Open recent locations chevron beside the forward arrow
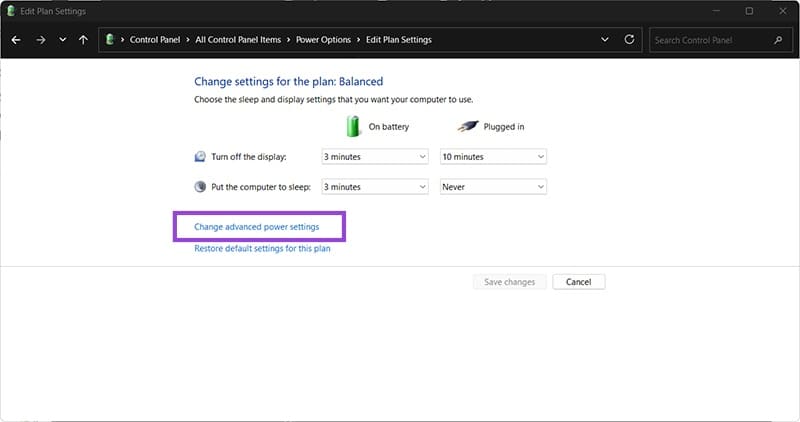The width and height of the screenshot is (800, 422). tap(62, 39)
